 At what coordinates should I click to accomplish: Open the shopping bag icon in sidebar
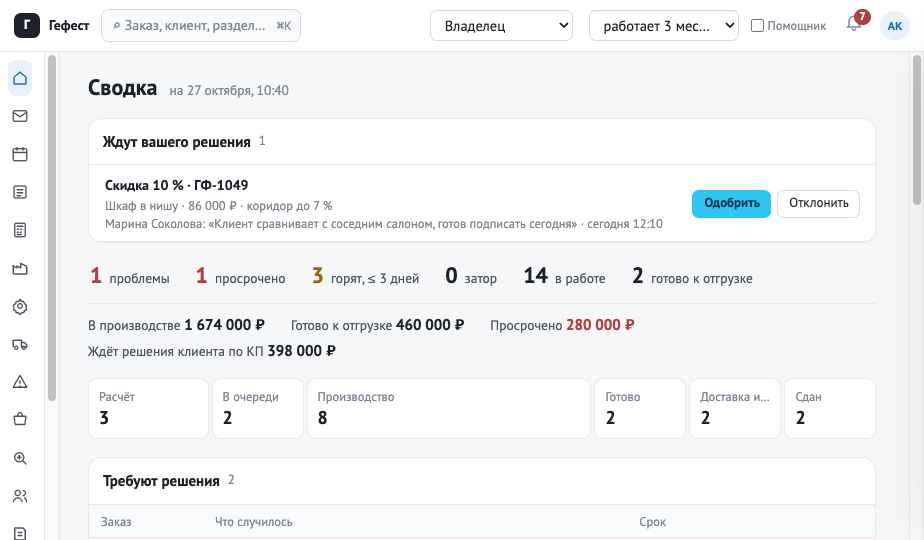[20, 420]
